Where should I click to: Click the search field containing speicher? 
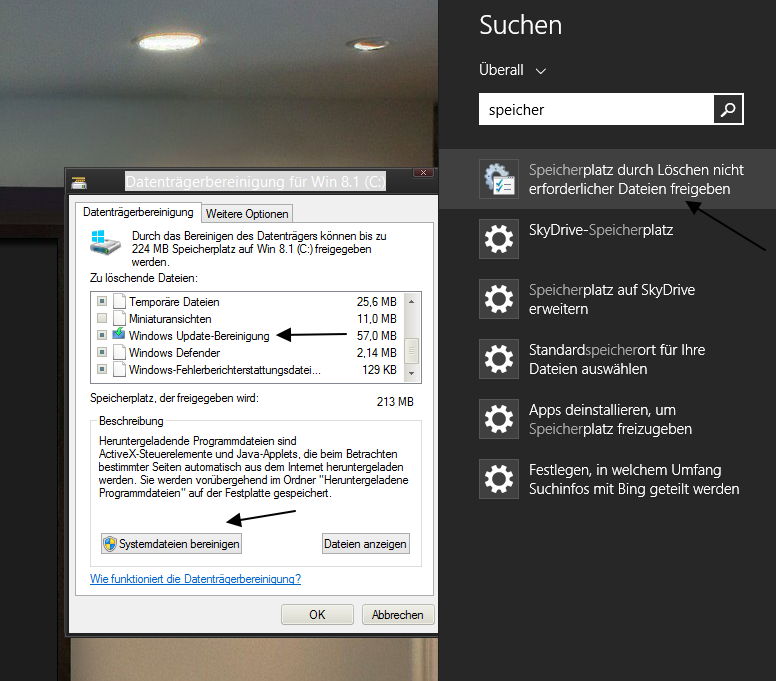(596, 109)
